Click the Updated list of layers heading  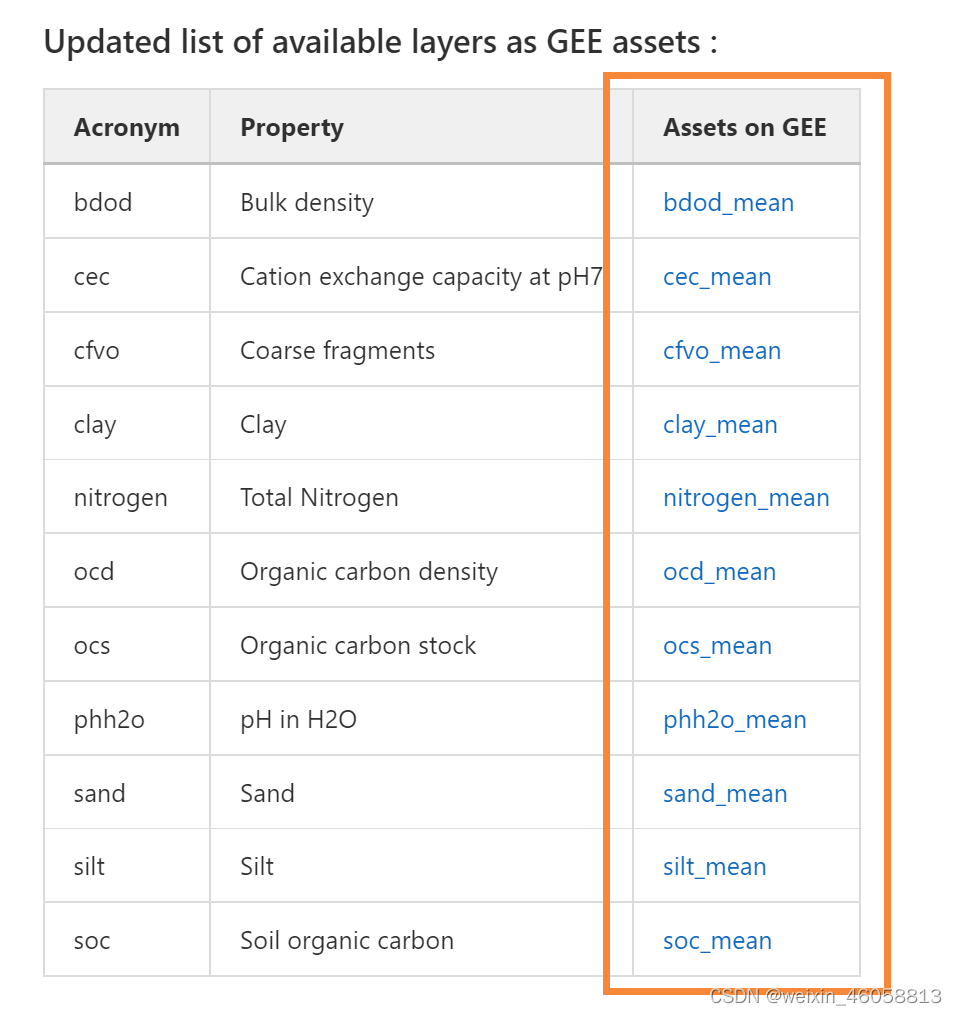coord(381,42)
